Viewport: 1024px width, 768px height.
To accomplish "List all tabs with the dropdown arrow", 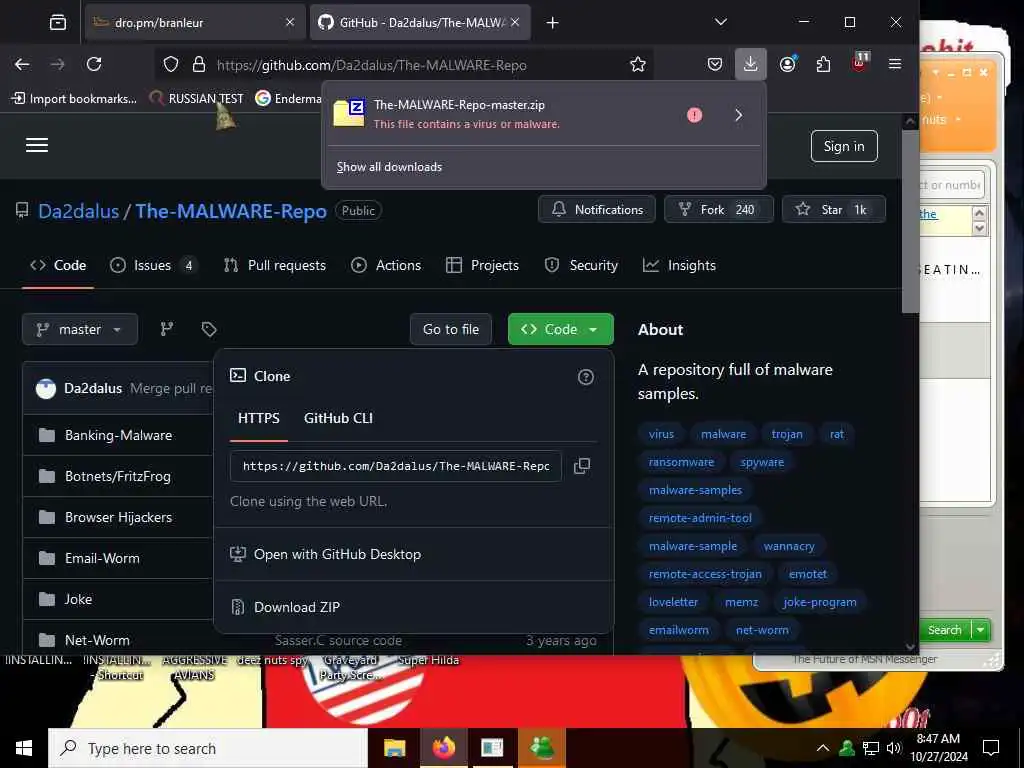I will [x=720, y=22].
